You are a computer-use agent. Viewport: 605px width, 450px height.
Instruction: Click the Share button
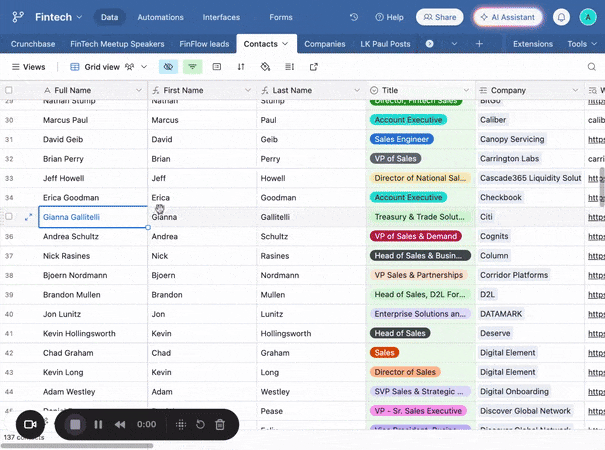[439, 17]
